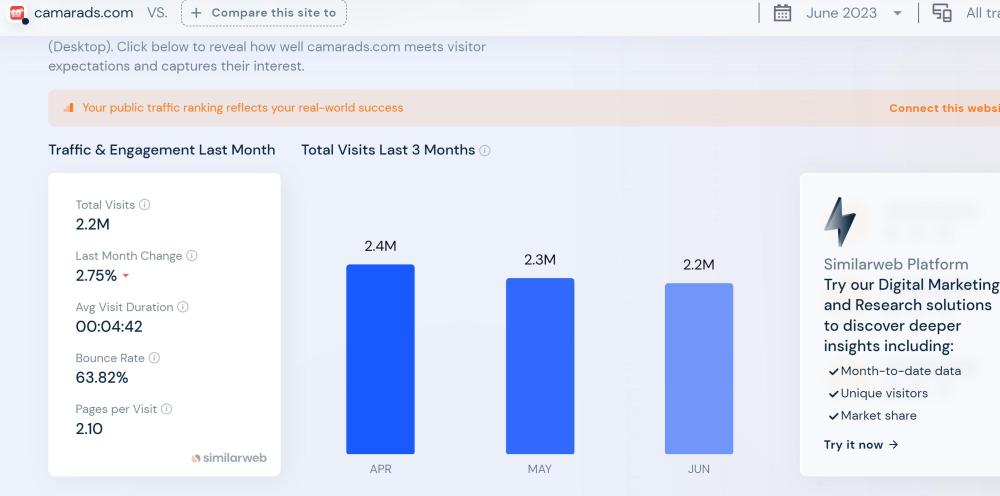Expand the date range dropdown arrow
Image resolution: width=1000 pixels, height=496 pixels.
coord(897,14)
